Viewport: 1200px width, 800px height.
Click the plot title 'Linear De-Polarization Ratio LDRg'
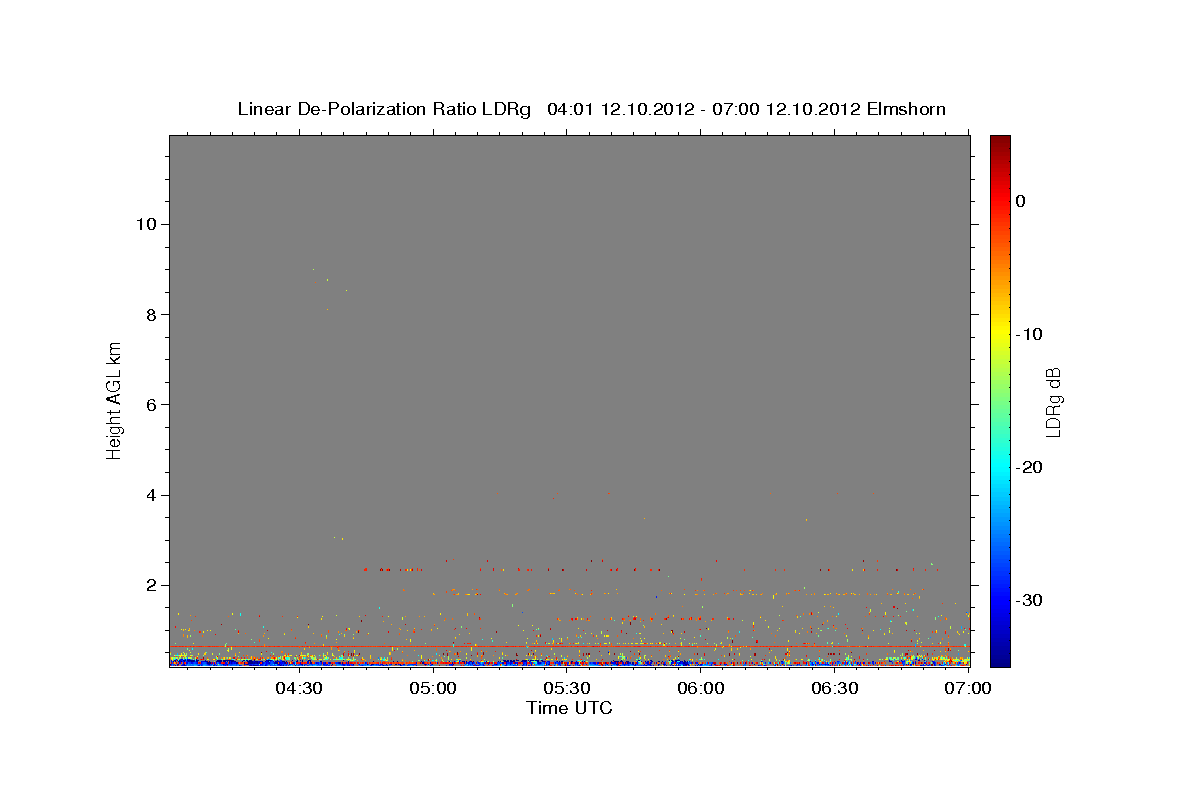pyautogui.click(x=384, y=109)
